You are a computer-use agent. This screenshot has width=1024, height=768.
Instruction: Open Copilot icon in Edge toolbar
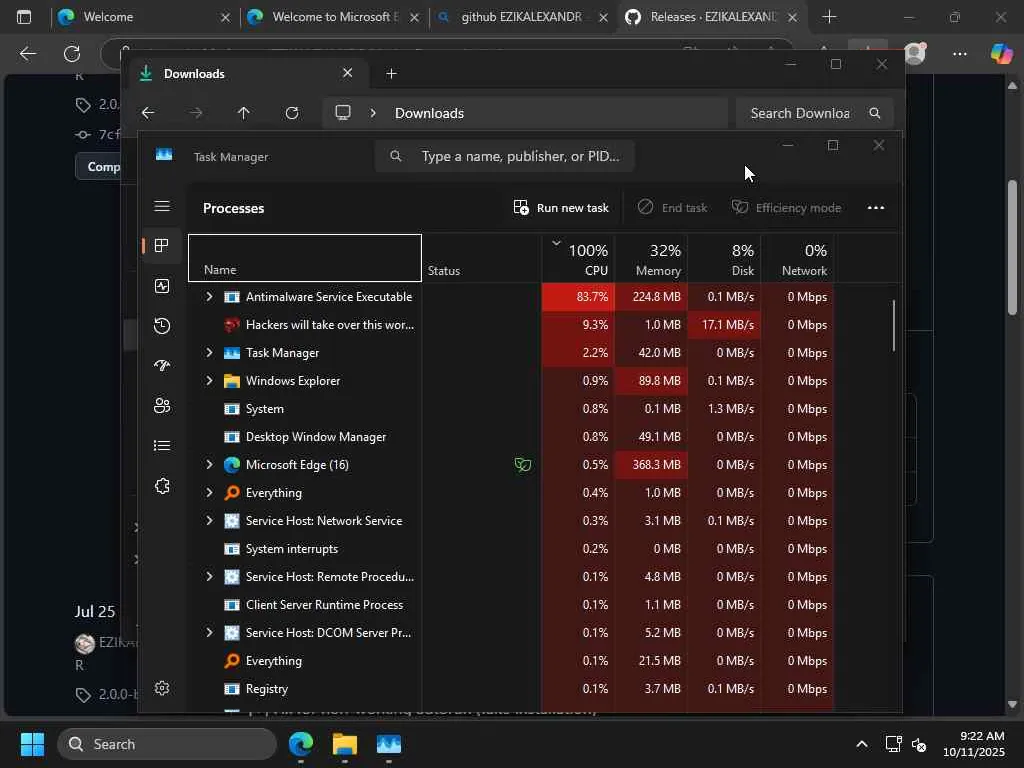tap(1001, 54)
